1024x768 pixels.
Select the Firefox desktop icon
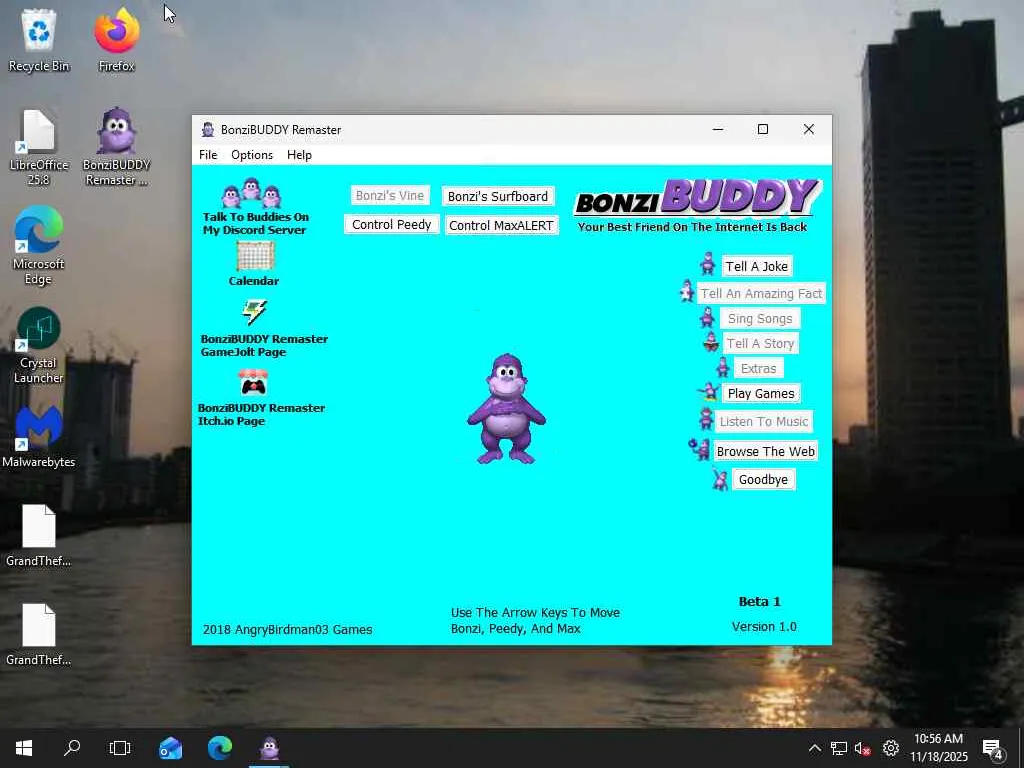click(117, 40)
